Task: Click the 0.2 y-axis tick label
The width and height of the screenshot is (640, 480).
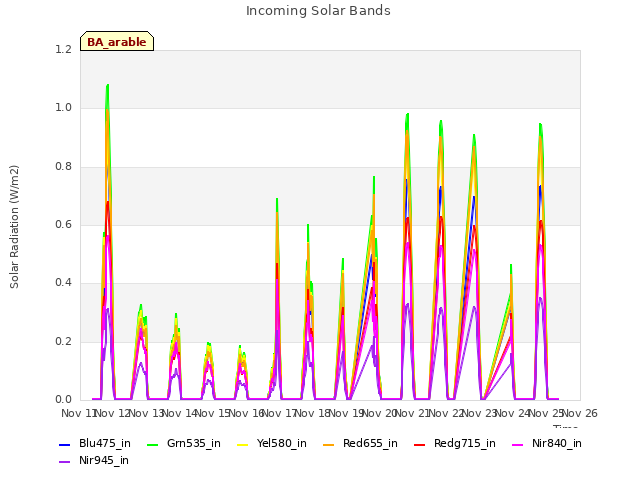Action: tap(63, 341)
